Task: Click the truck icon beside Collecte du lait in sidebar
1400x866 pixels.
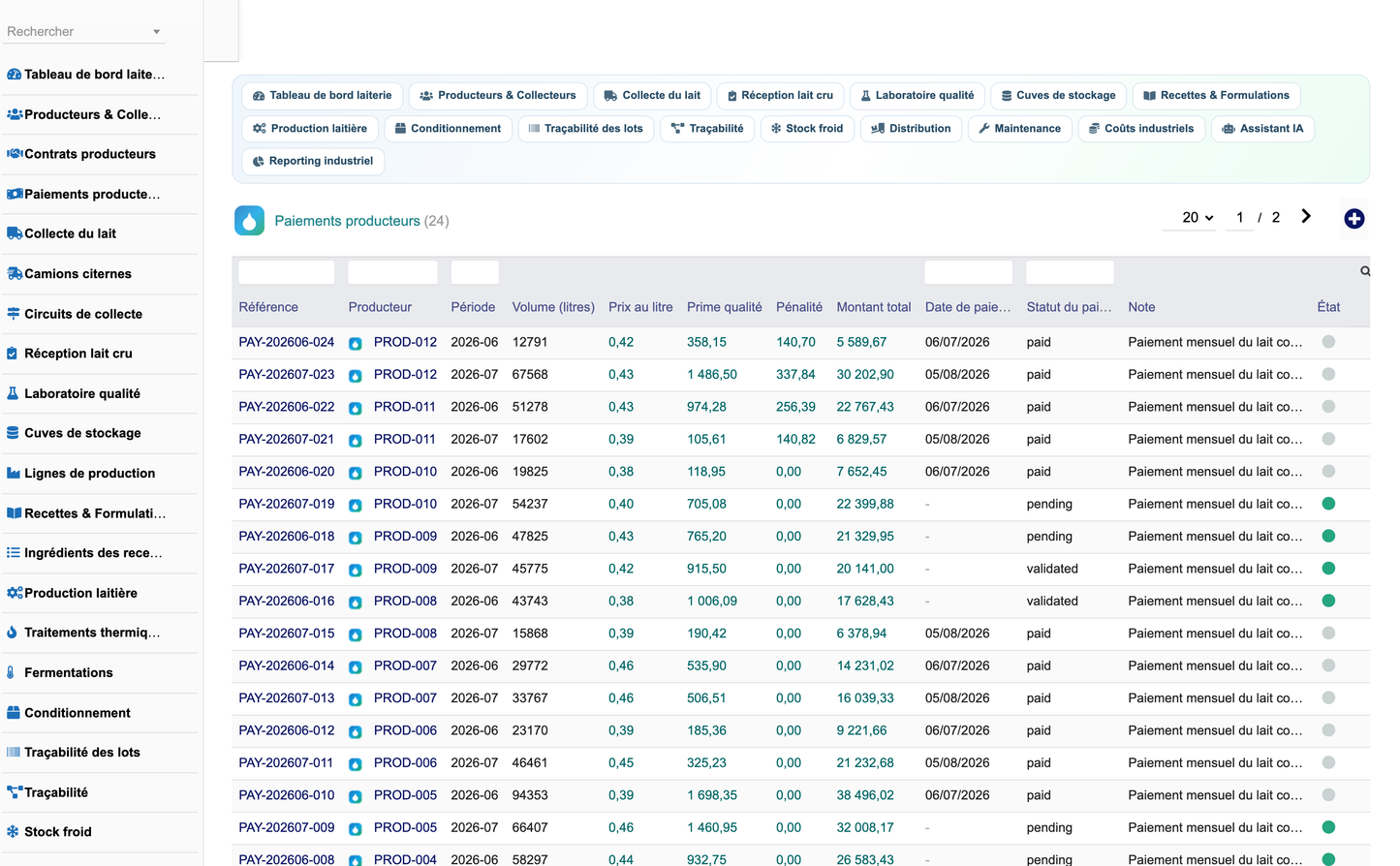Action: pos(14,233)
